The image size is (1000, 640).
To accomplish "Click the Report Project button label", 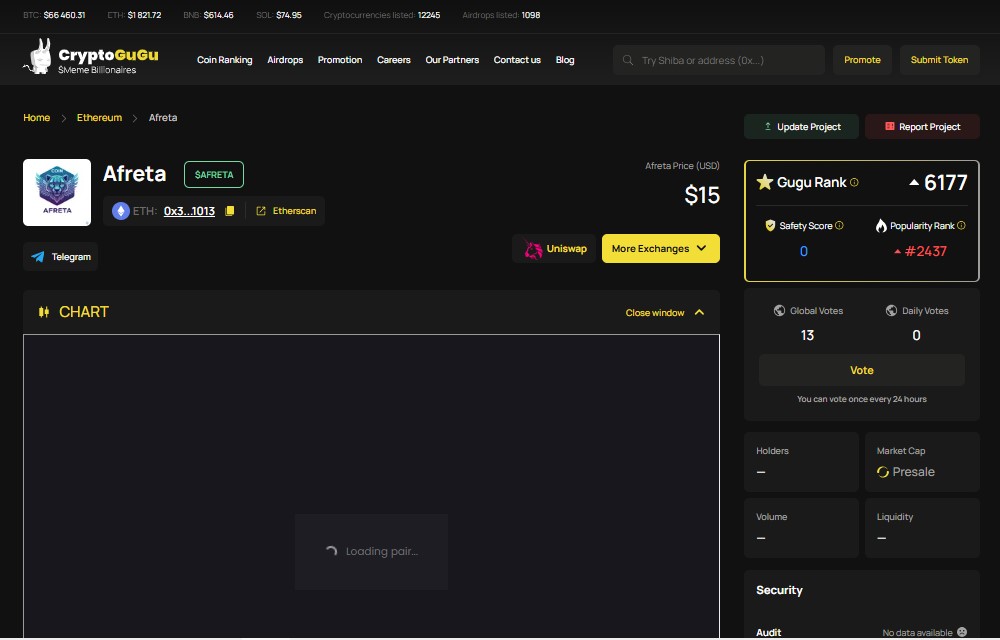I will [929, 127].
